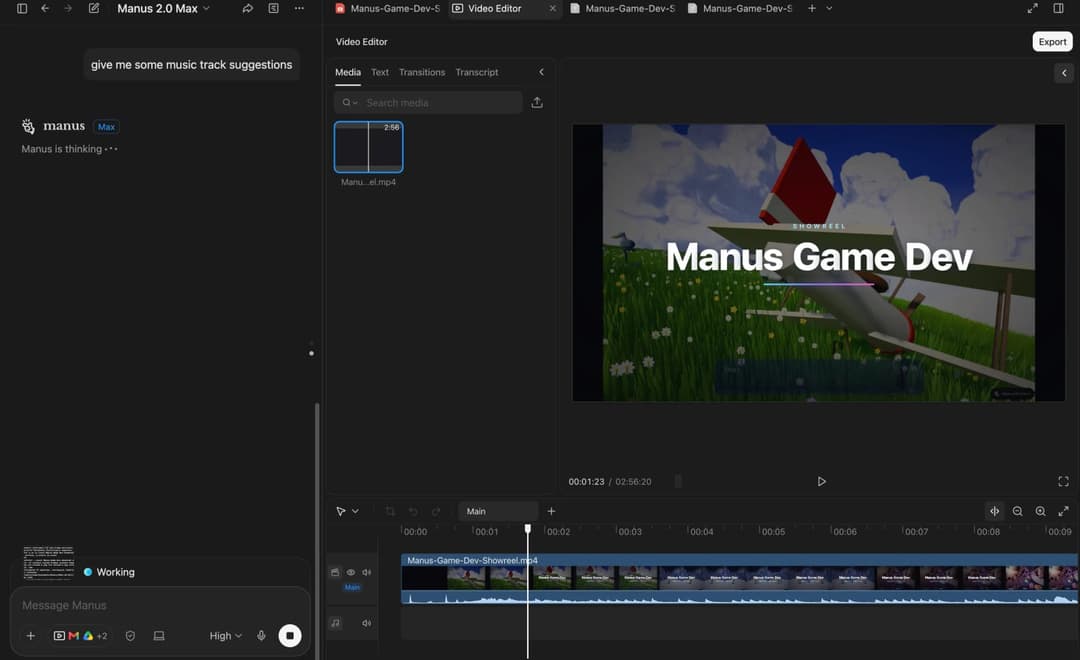The image size is (1080, 660).
Task: Collapse the media panel with the chevron
Action: coord(541,72)
